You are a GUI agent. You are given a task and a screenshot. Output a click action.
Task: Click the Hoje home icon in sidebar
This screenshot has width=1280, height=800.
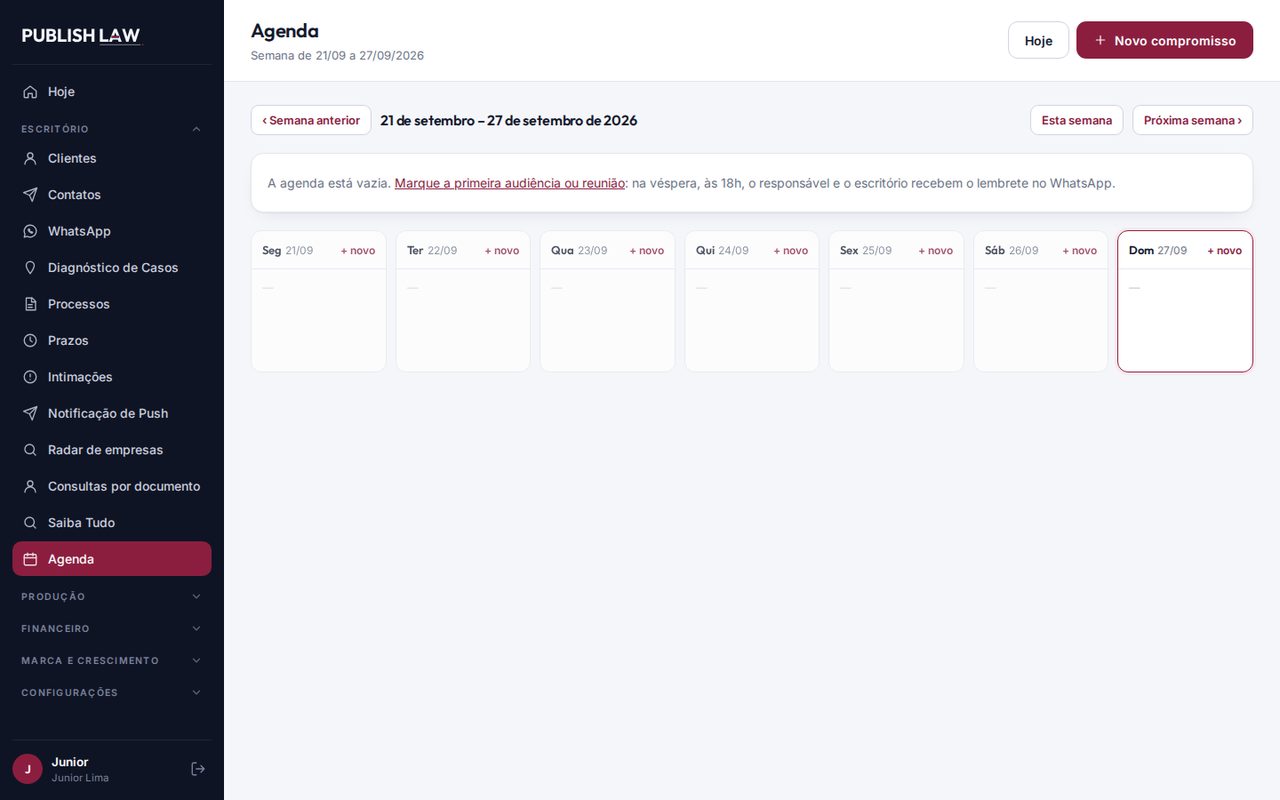click(x=30, y=92)
